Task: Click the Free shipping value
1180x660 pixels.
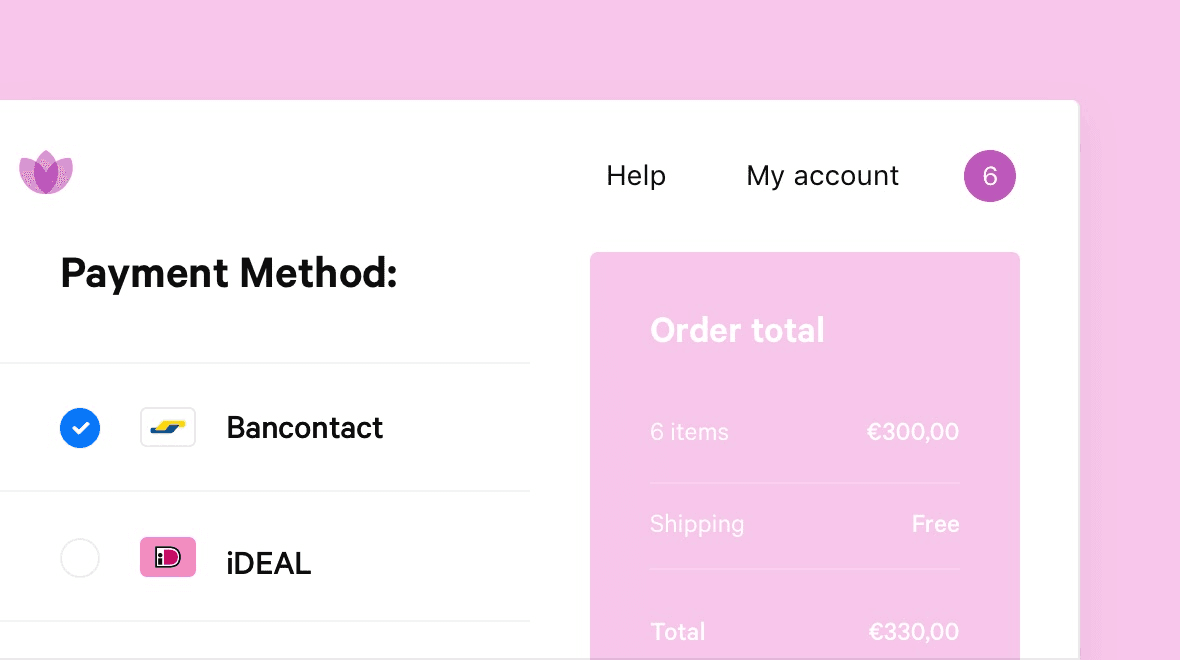Action: tap(935, 524)
